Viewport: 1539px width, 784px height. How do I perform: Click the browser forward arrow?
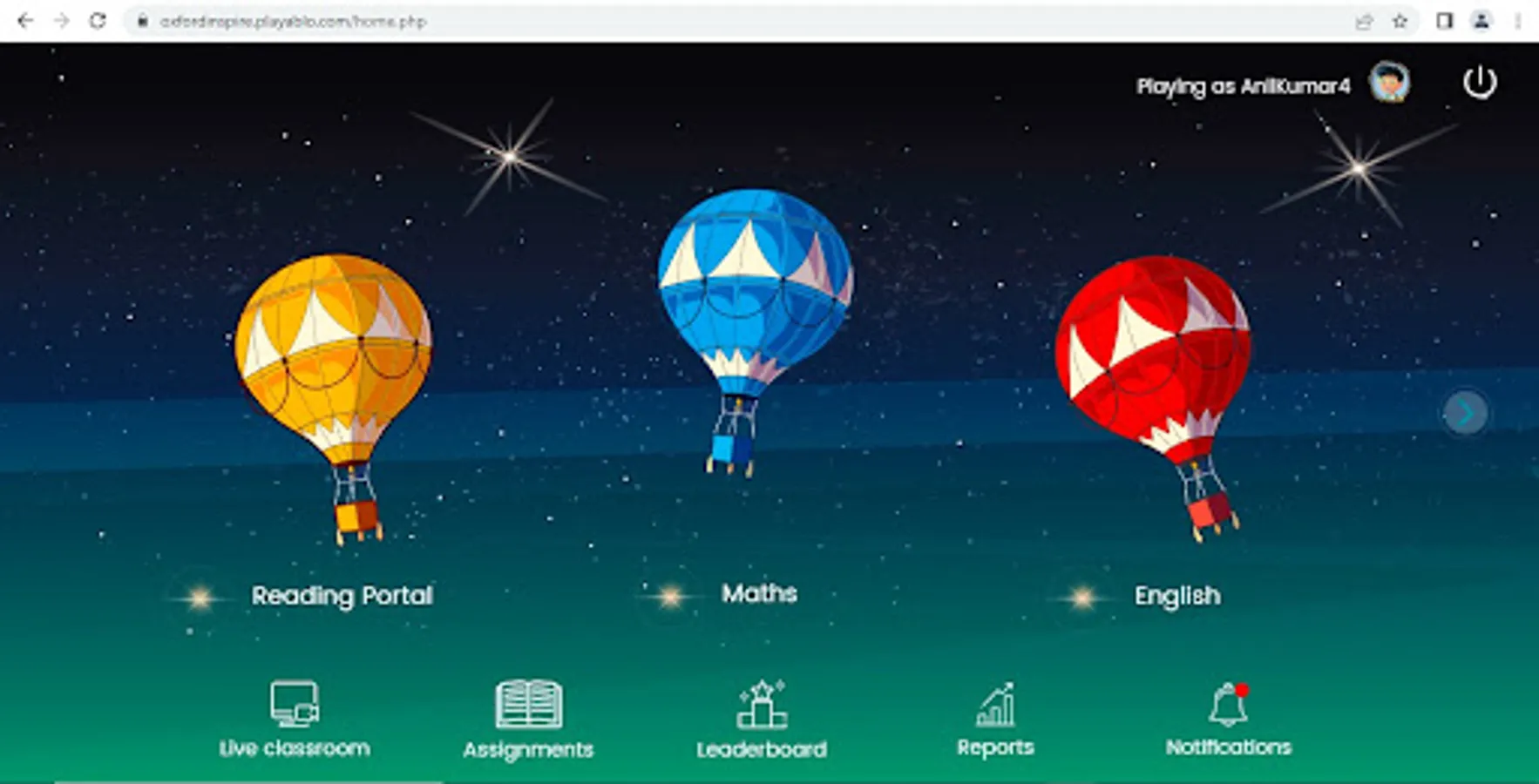(61, 21)
